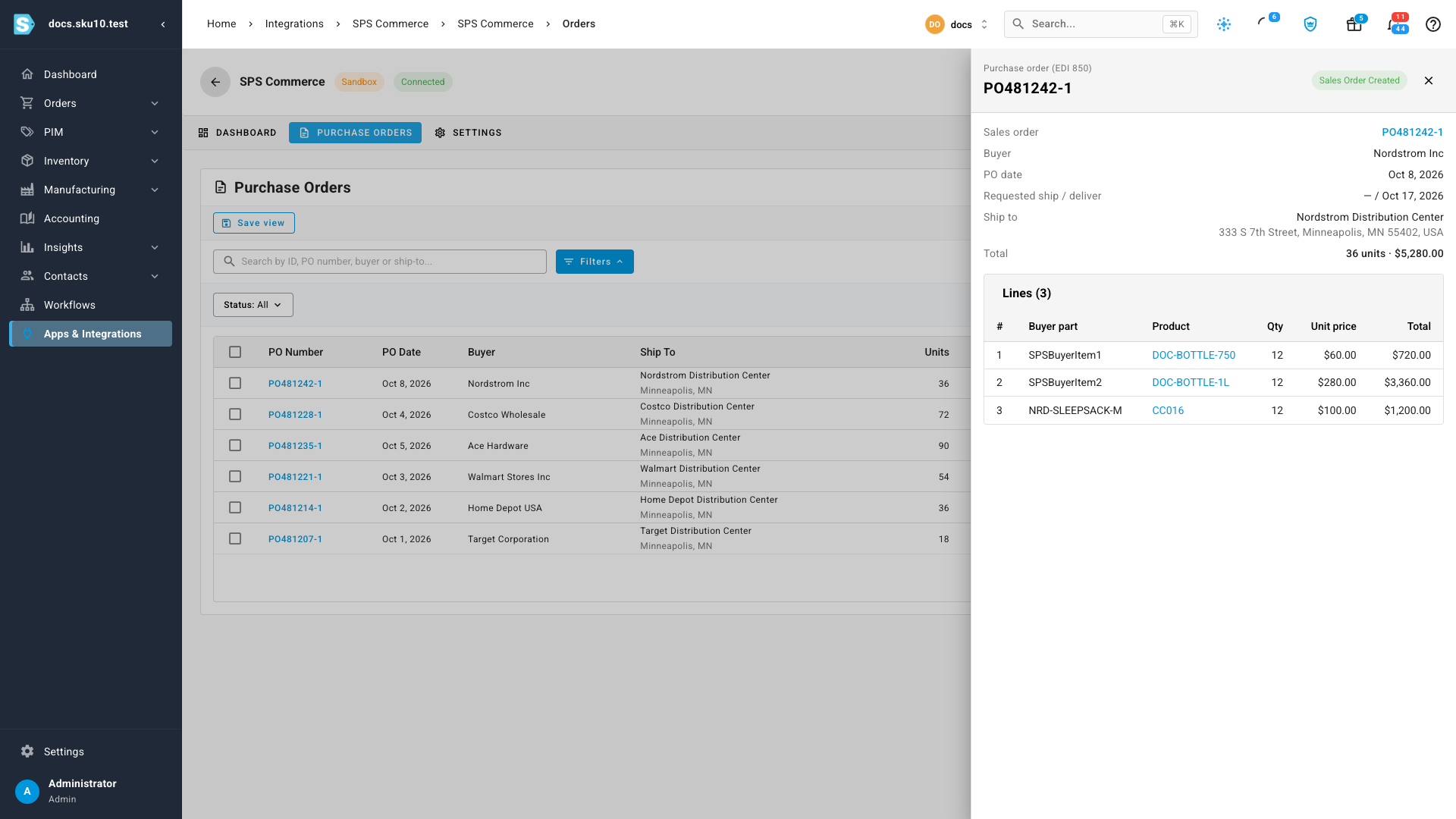Collapse the sidebar with the chevron
1456x819 pixels.
163,24
